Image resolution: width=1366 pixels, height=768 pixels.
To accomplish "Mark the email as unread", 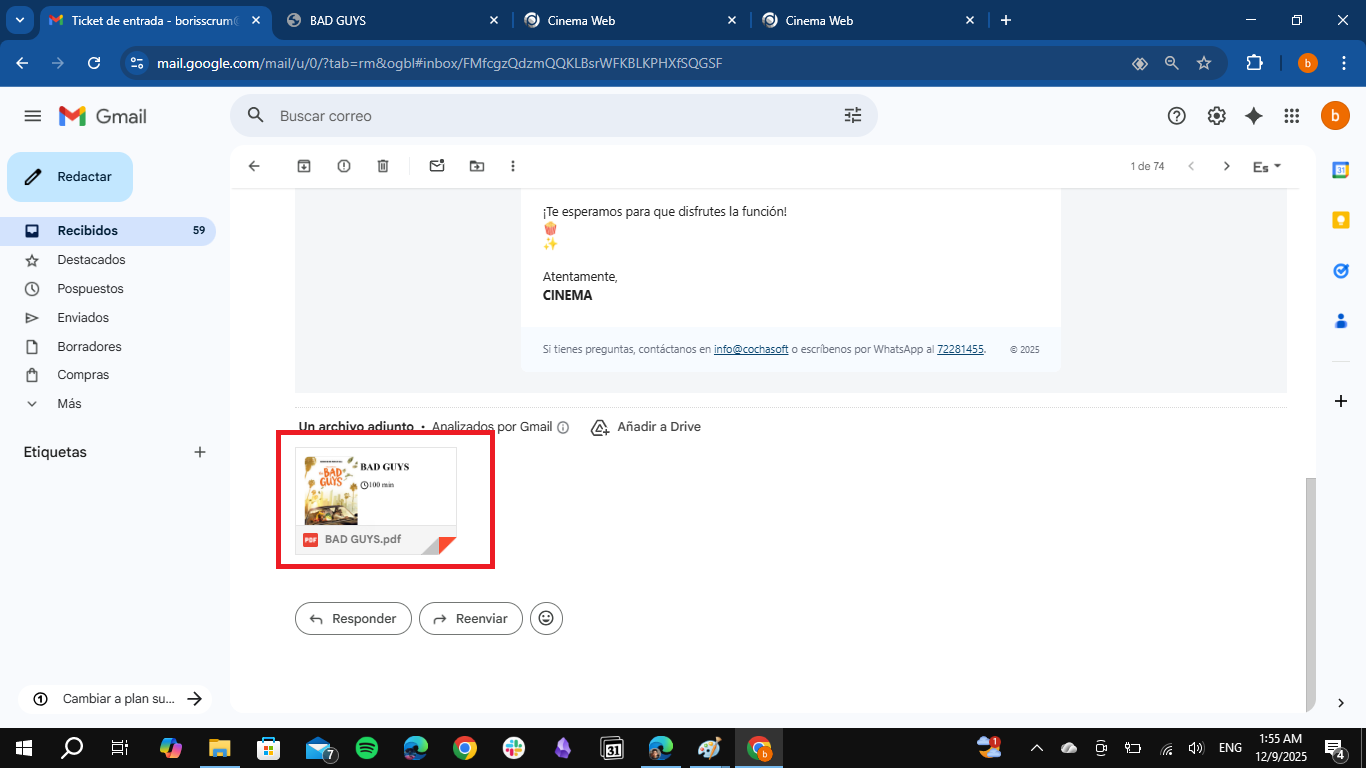I will click(x=437, y=166).
